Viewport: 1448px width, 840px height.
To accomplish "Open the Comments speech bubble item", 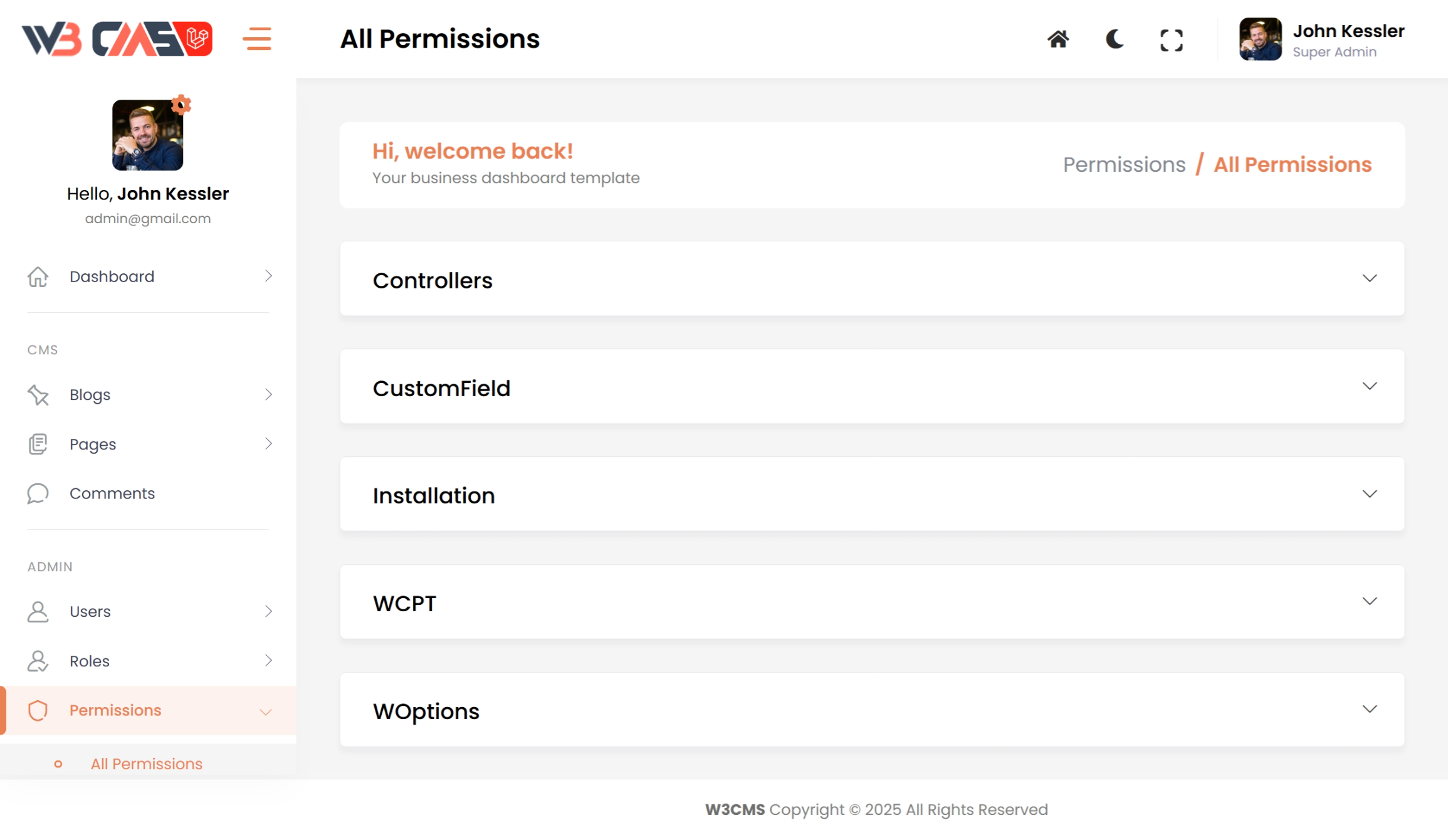I will [38, 493].
